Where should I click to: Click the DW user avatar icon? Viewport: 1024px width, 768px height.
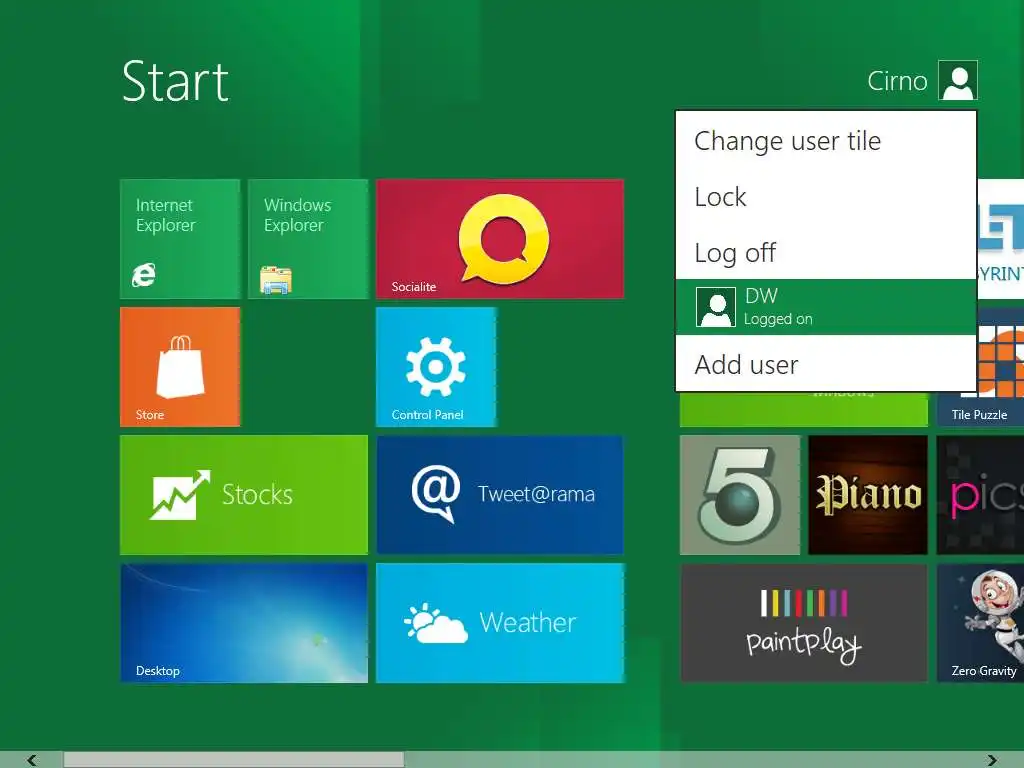[x=716, y=307]
